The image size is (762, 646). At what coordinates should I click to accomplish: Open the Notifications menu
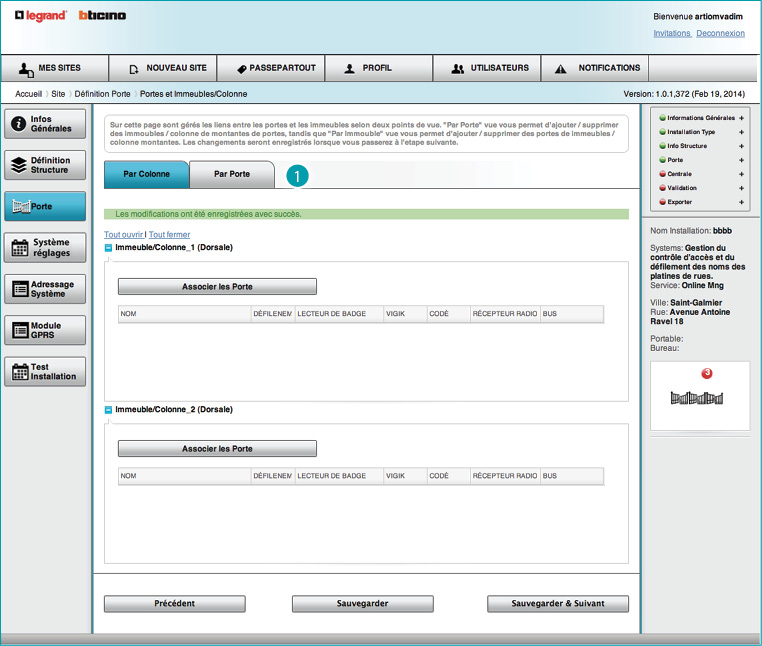coord(596,68)
